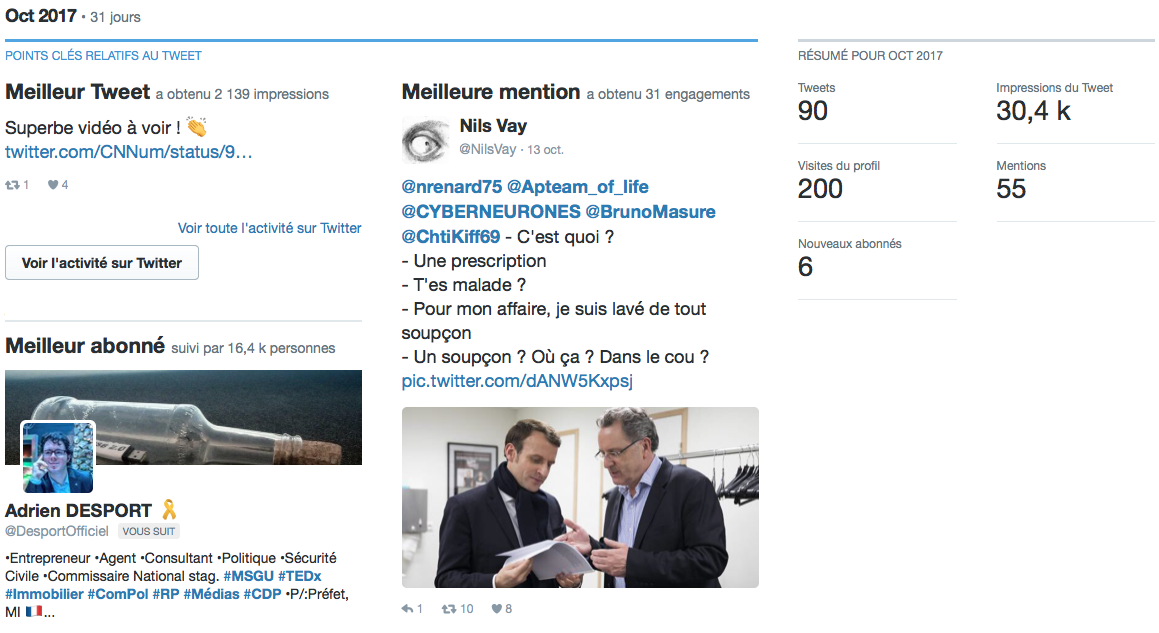Screen dimensions: 1159x633
Task: Click the heart icon under the top tweet
Action: pos(53,185)
